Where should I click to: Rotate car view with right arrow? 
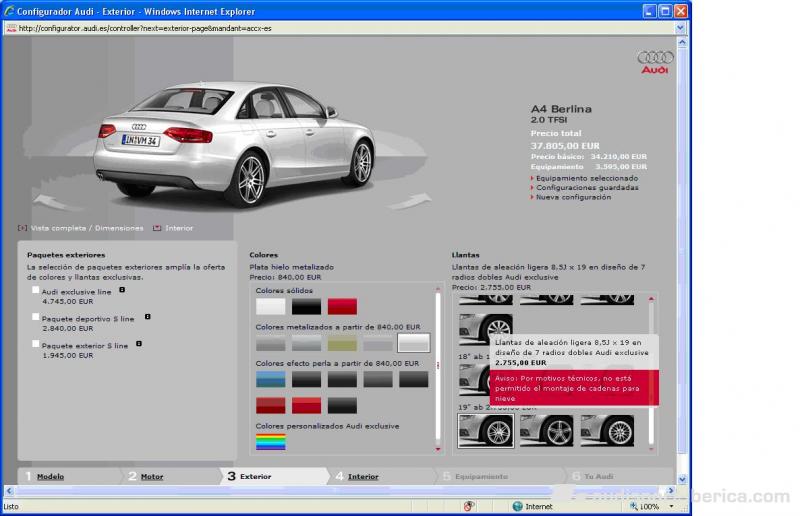coord(409,201)
